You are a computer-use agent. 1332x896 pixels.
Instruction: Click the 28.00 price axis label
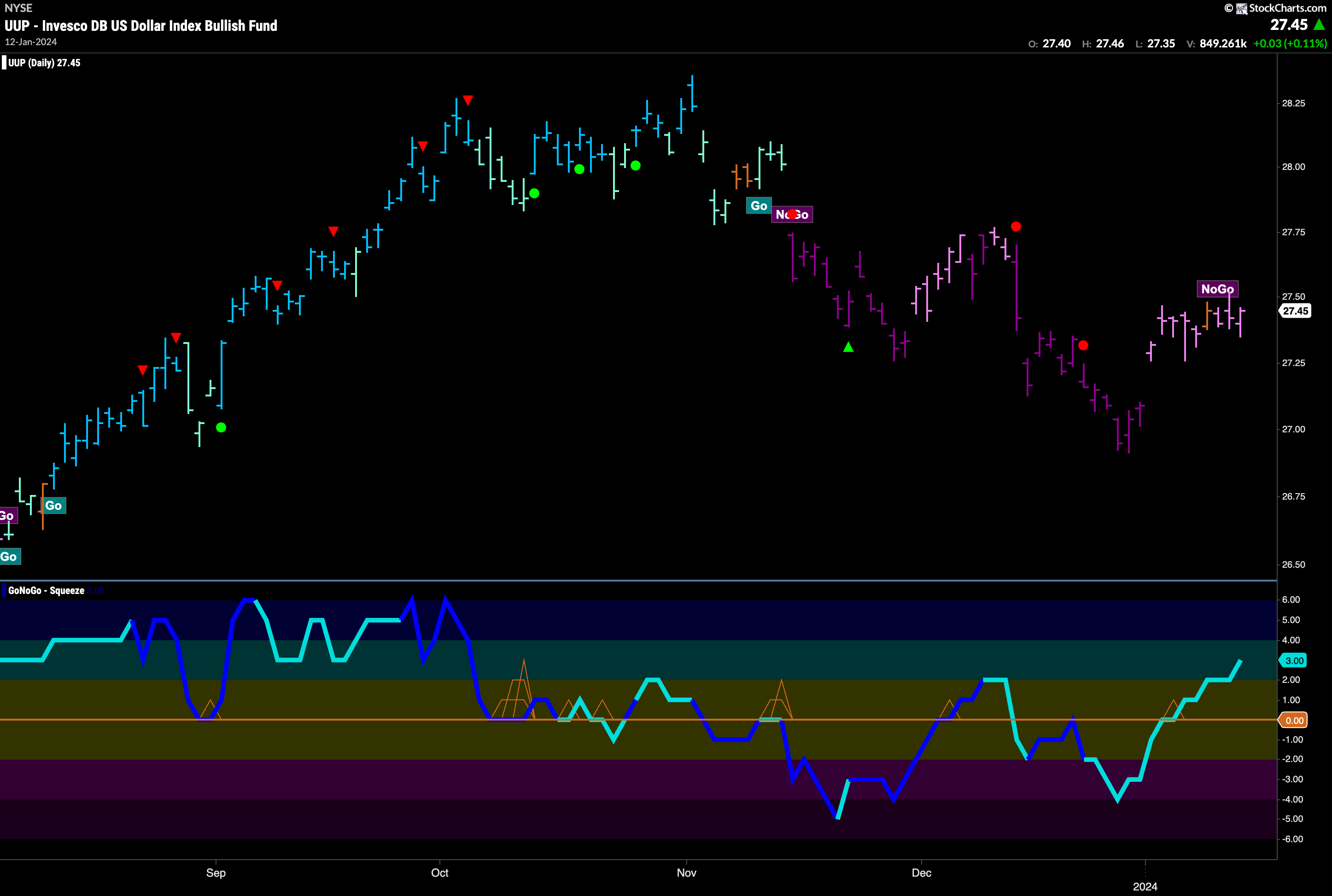click(x=1294, y=167)
